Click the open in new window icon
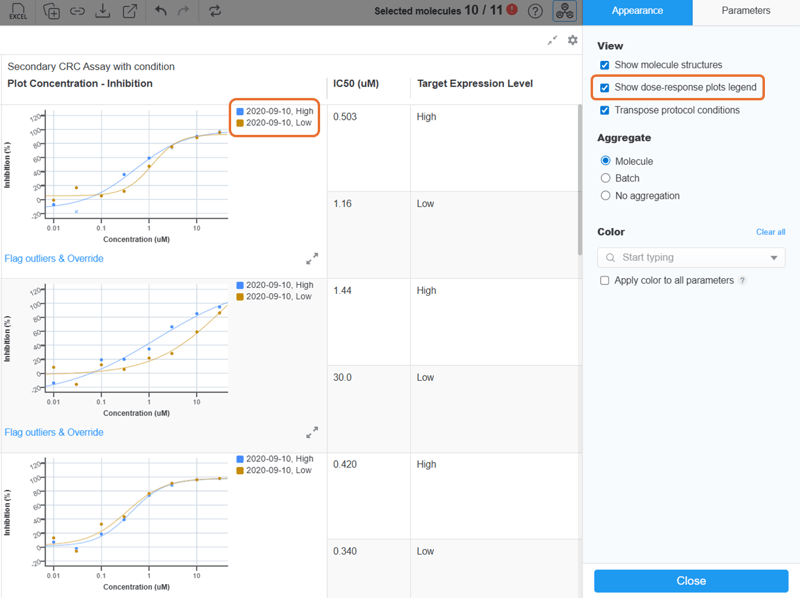The width and height of the screenshot is (800, 598). (x=130, y=12)
